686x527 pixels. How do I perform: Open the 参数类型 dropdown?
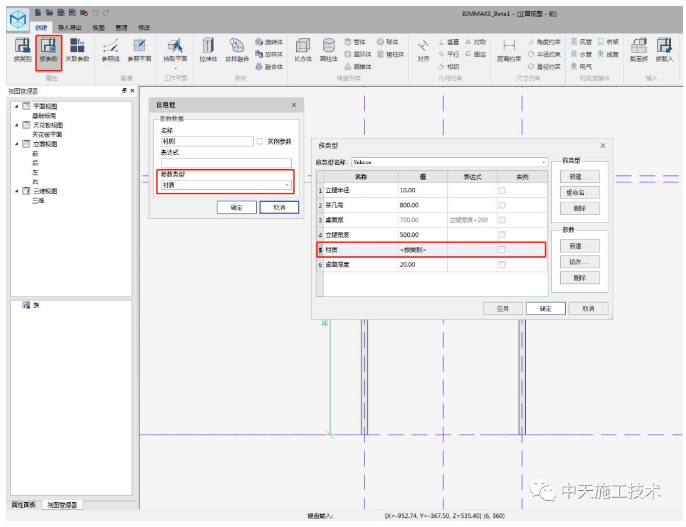(226, 185)
